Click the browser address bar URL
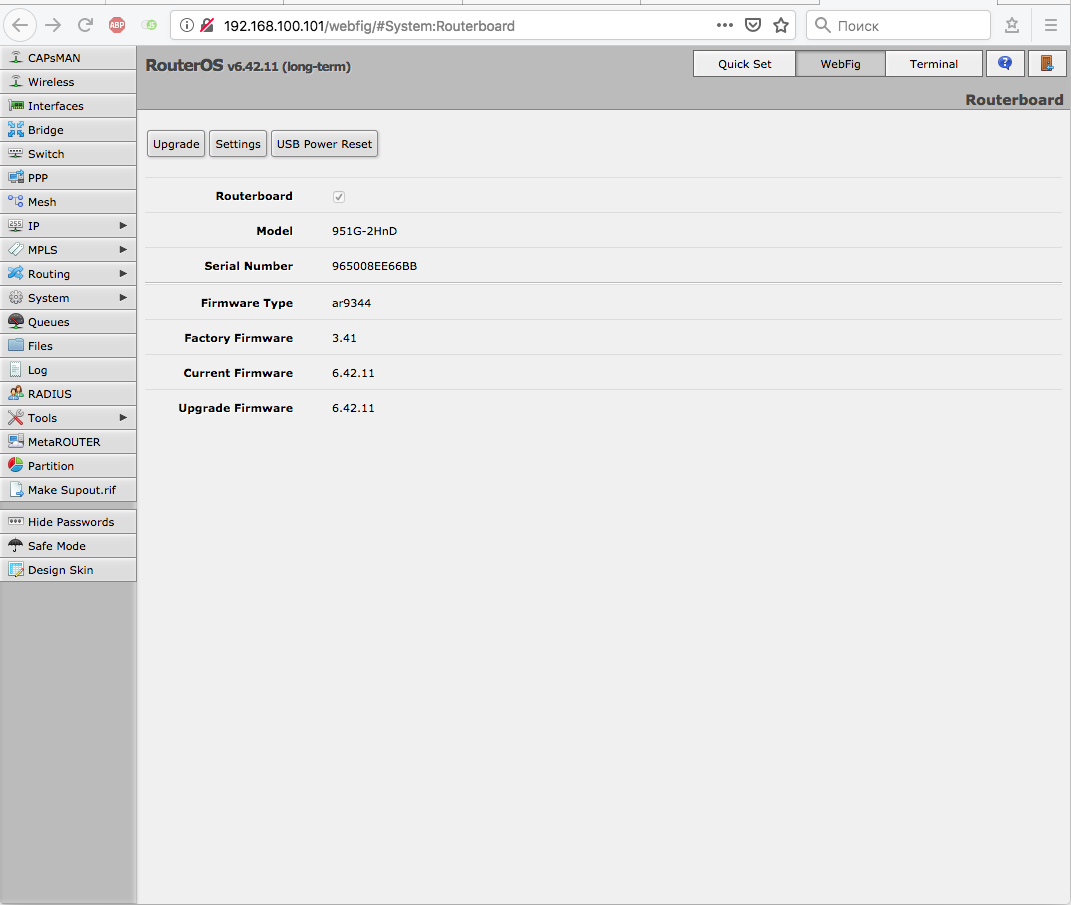 pos(369,26)
